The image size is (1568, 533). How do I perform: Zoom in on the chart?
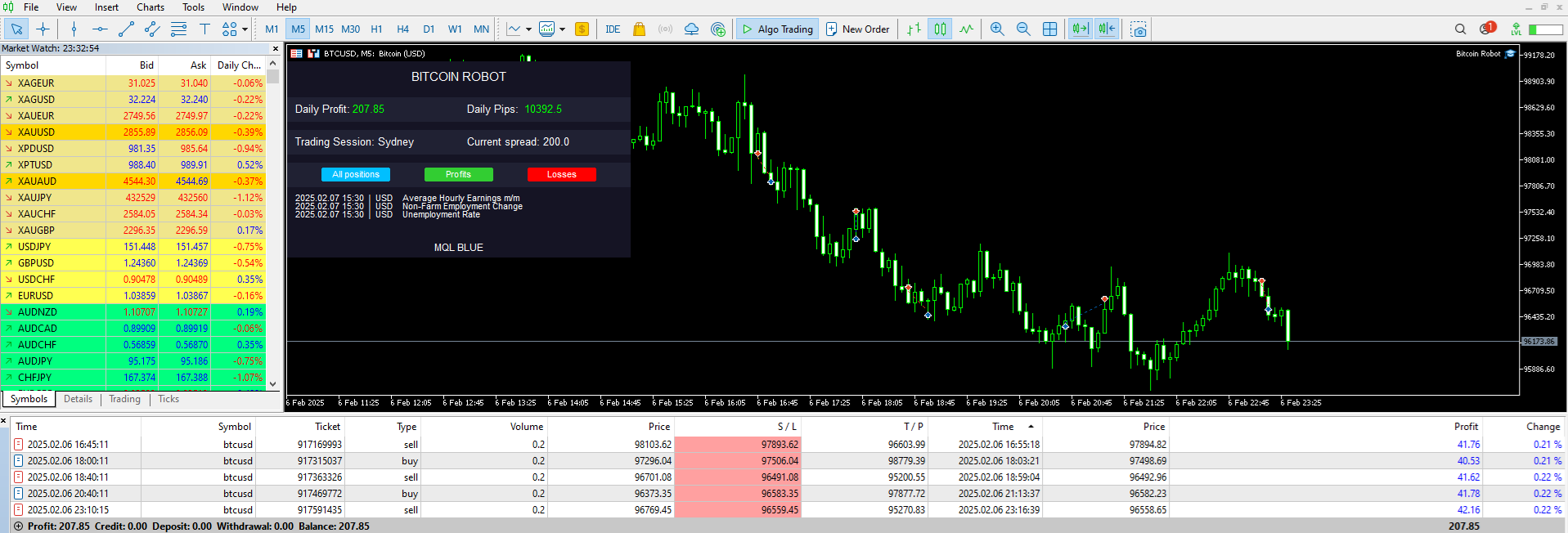coord(997,29)
